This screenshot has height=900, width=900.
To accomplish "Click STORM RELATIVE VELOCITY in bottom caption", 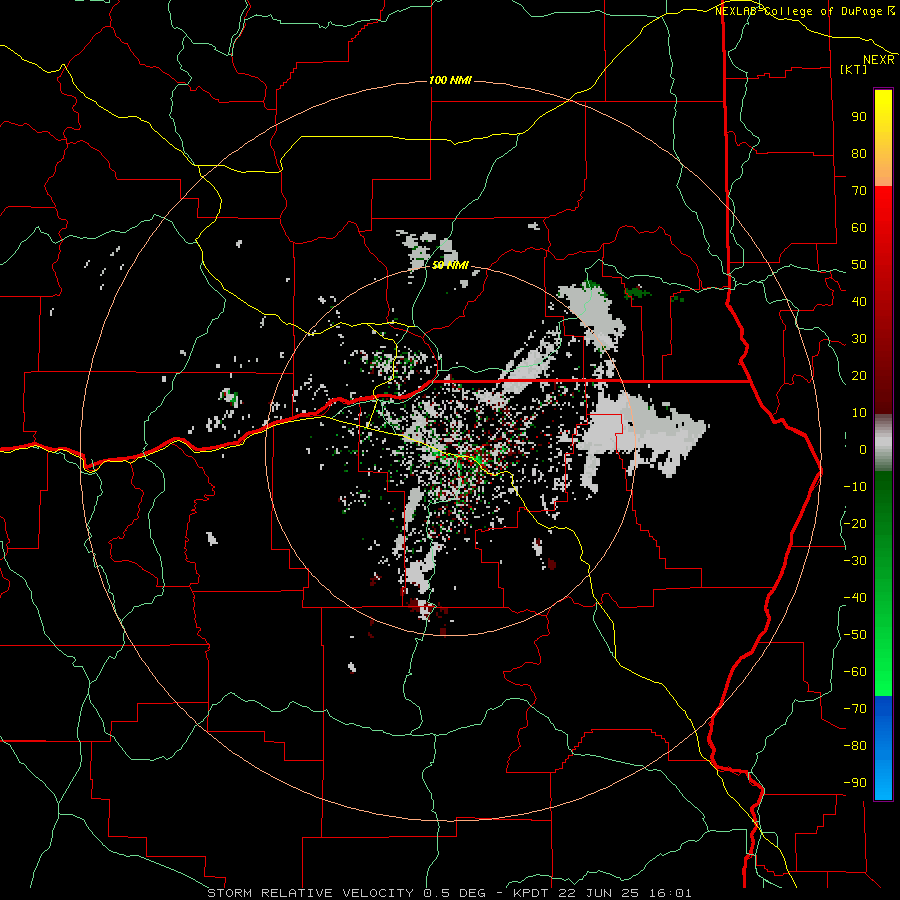I will pos(311,893).
